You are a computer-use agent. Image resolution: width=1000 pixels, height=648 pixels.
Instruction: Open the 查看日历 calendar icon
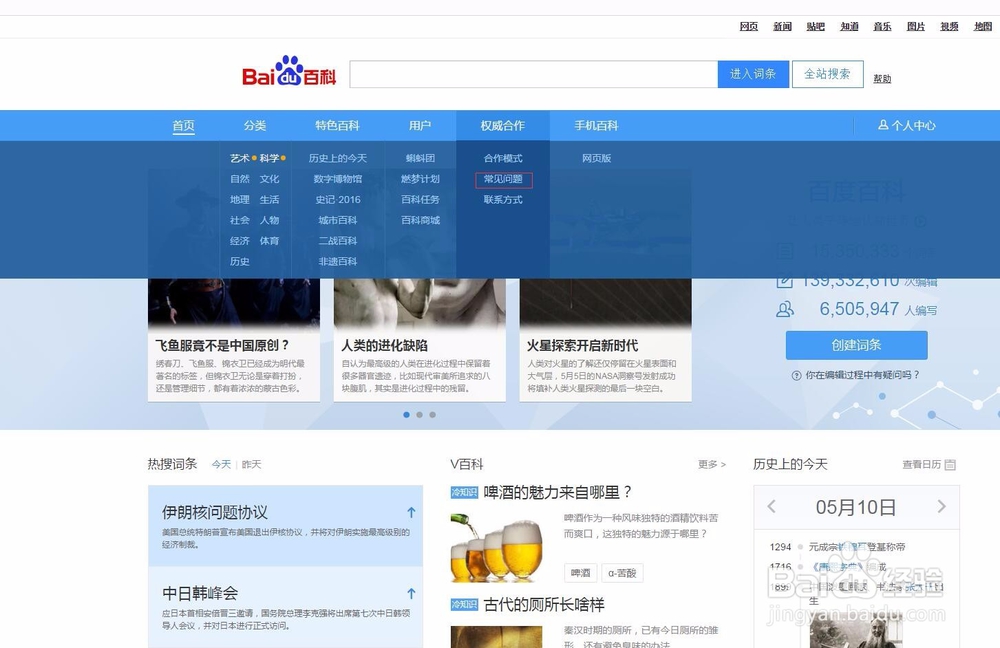950,464
